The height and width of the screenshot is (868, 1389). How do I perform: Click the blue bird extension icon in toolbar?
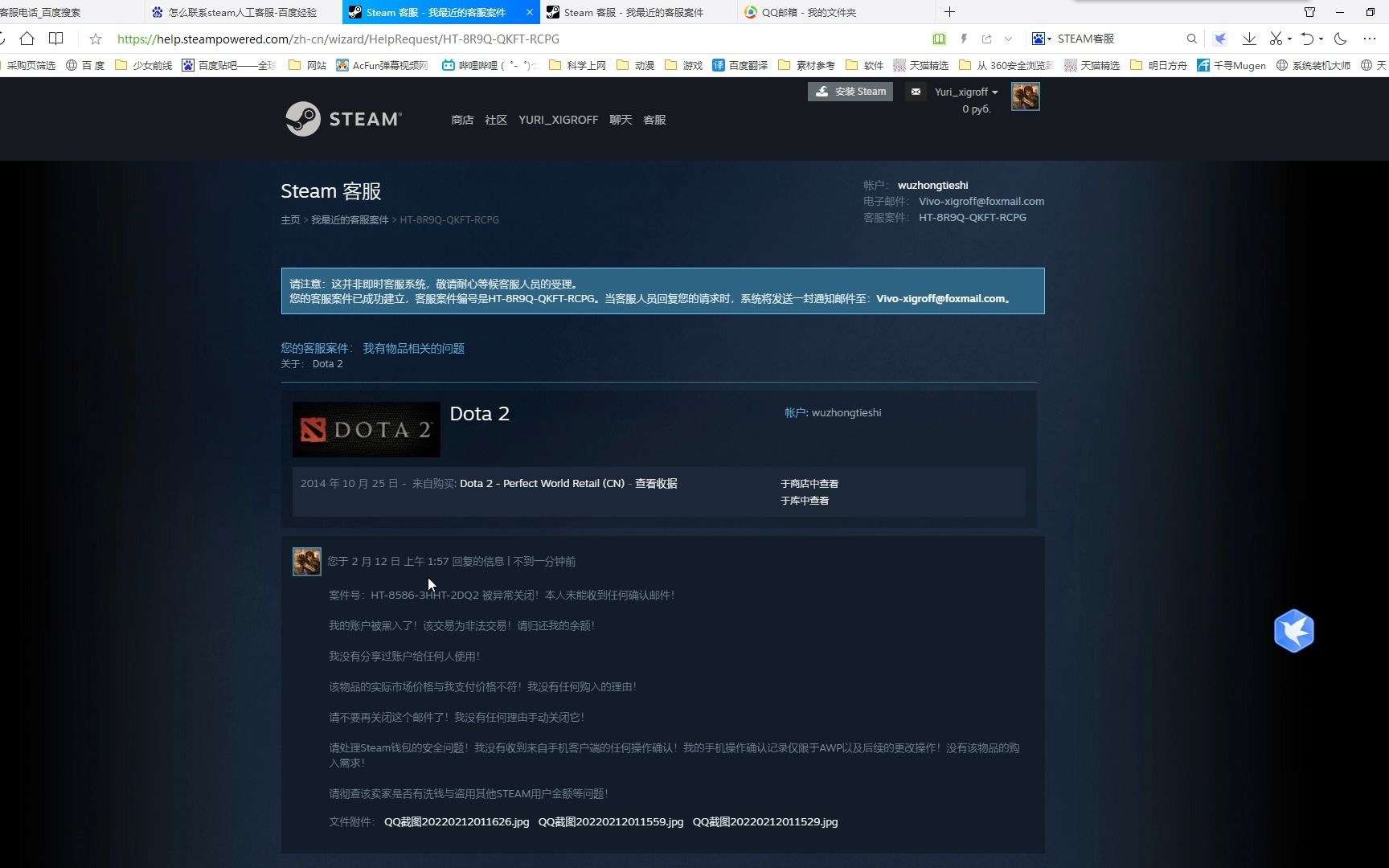point(1220,39)
